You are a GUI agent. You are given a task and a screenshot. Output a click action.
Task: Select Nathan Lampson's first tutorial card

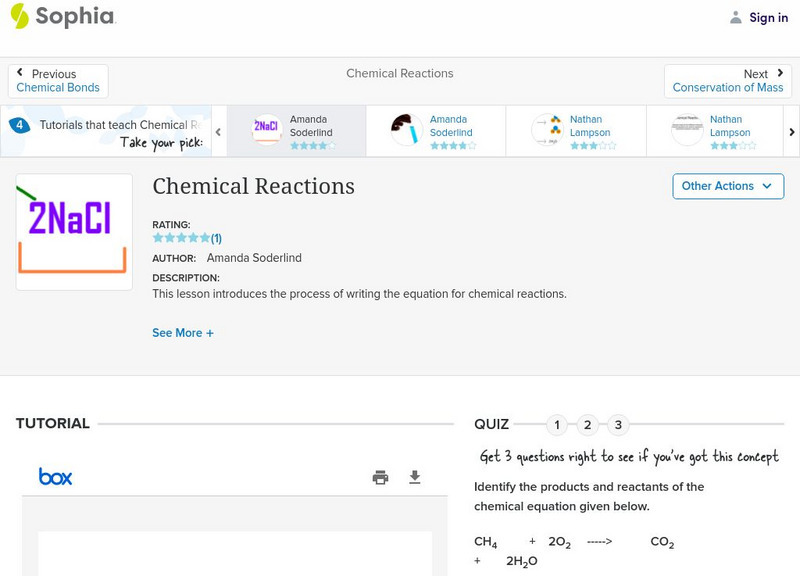576,130
